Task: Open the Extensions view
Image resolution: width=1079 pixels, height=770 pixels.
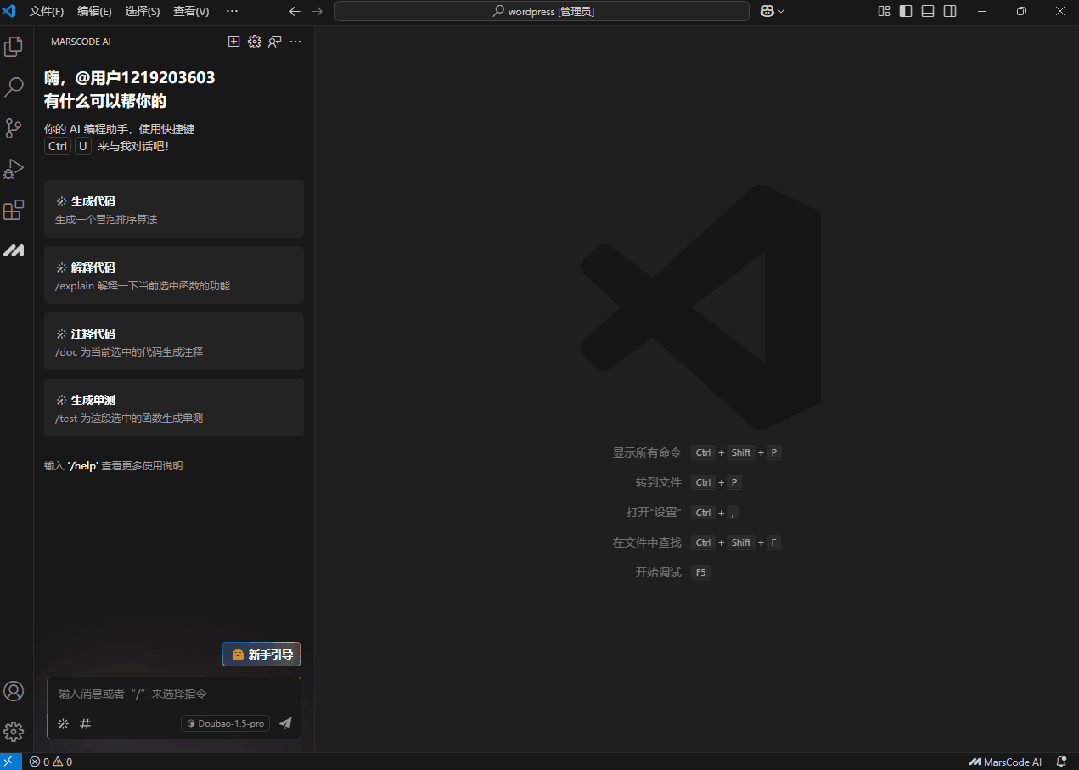Action: pos(13,209)
